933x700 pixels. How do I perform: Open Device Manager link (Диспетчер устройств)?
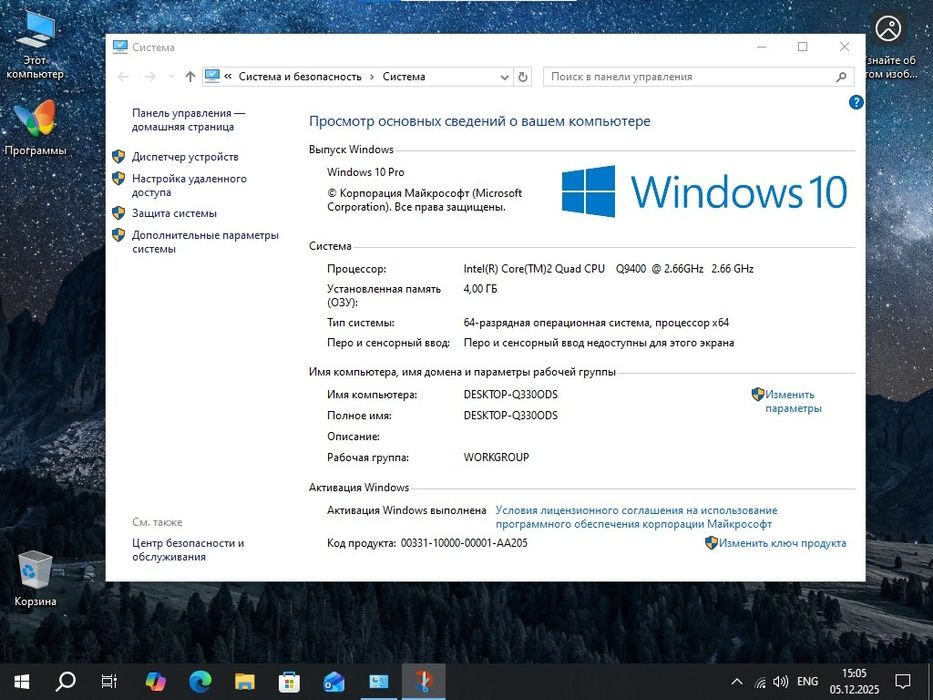pyautogui.click(x=185, y=157)
